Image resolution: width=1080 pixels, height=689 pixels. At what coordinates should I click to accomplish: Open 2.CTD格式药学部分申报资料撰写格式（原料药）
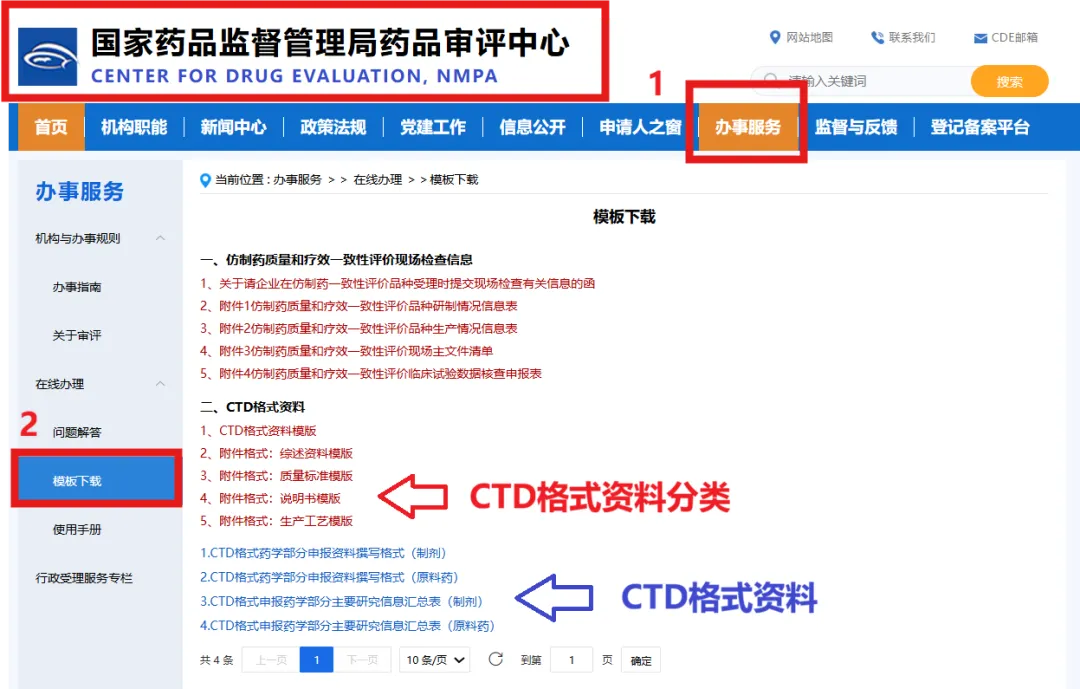coord(329,577)
